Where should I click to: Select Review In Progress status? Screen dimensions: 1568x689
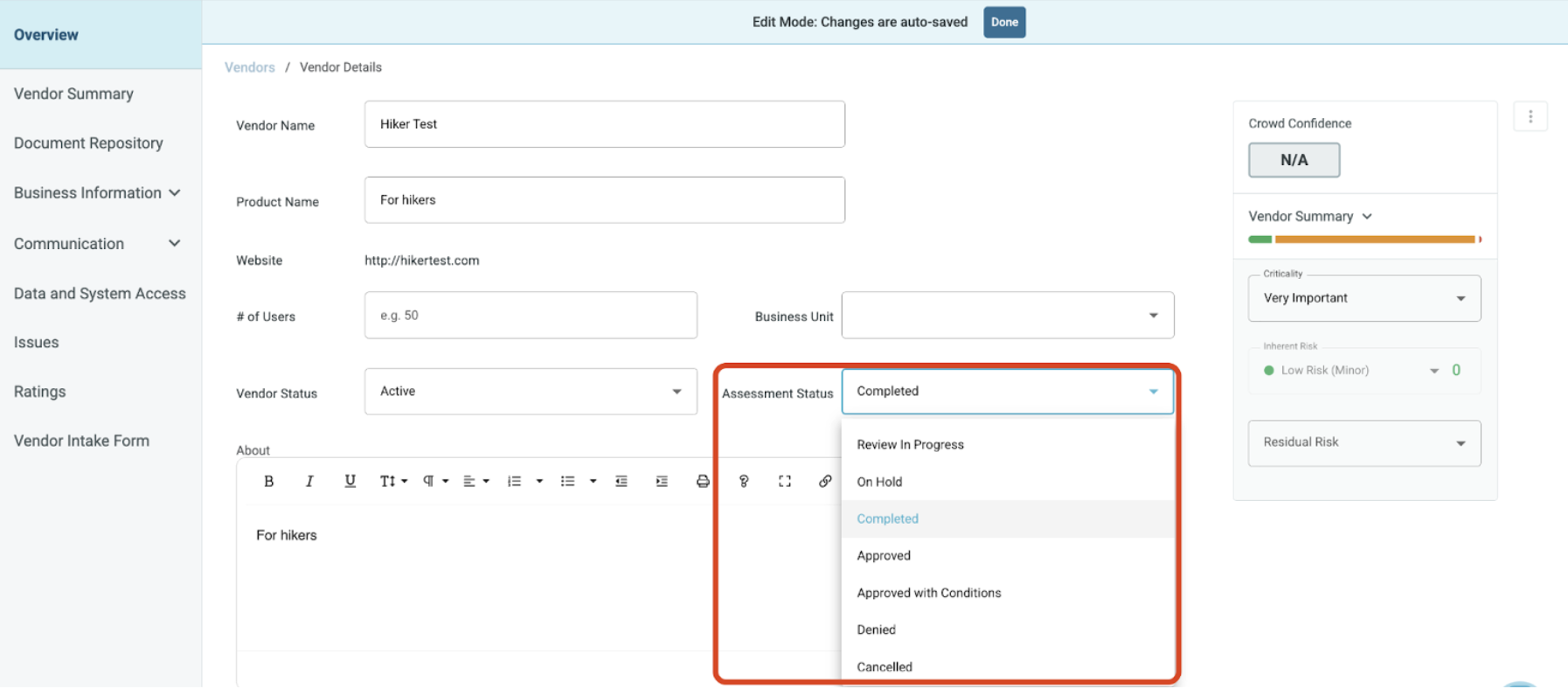click(x=1008, y=444)
